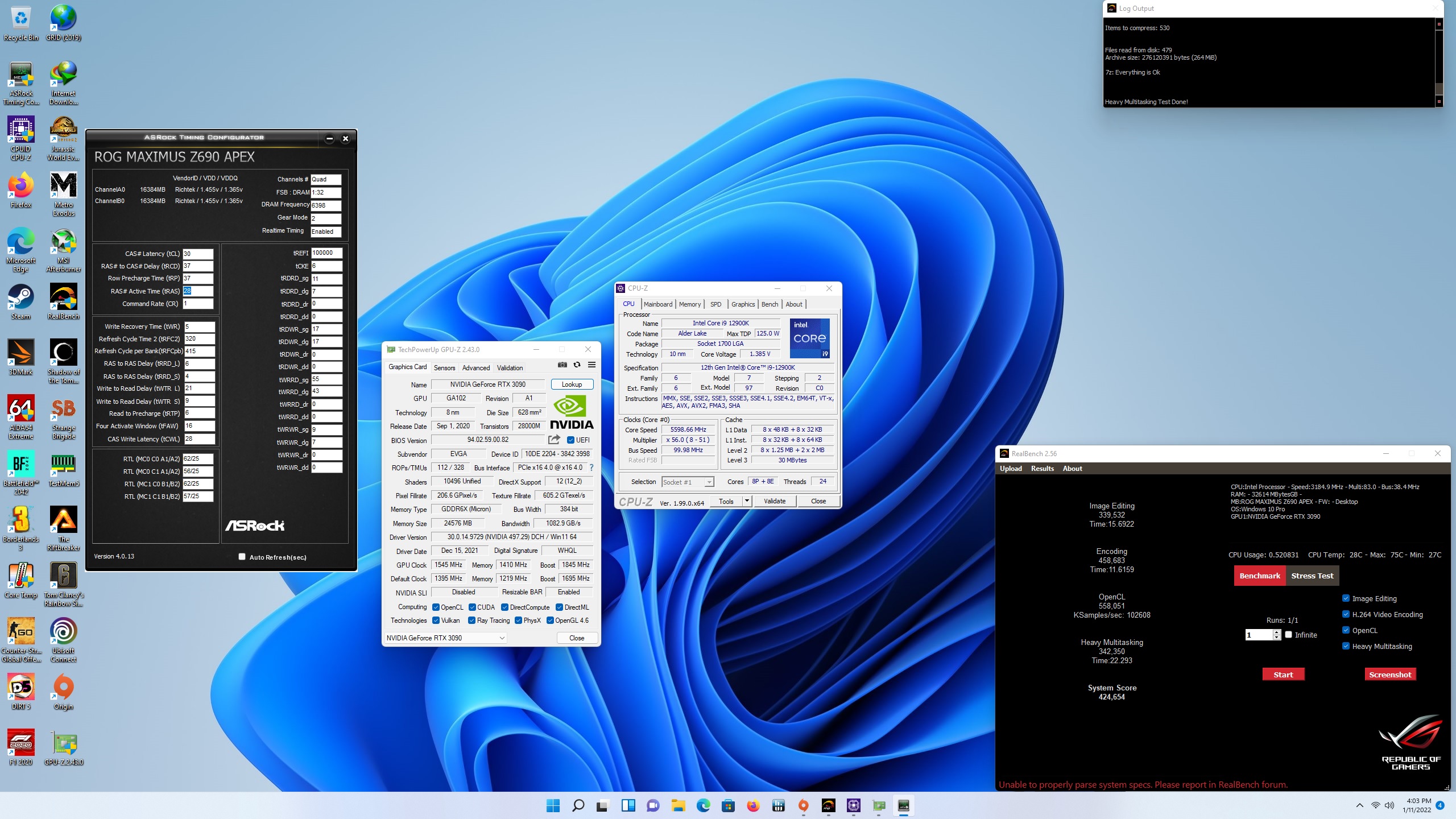Open the AIDA64 Extreme desktop icon
This screenshot has width=1456, height=819.
(21, 417)
